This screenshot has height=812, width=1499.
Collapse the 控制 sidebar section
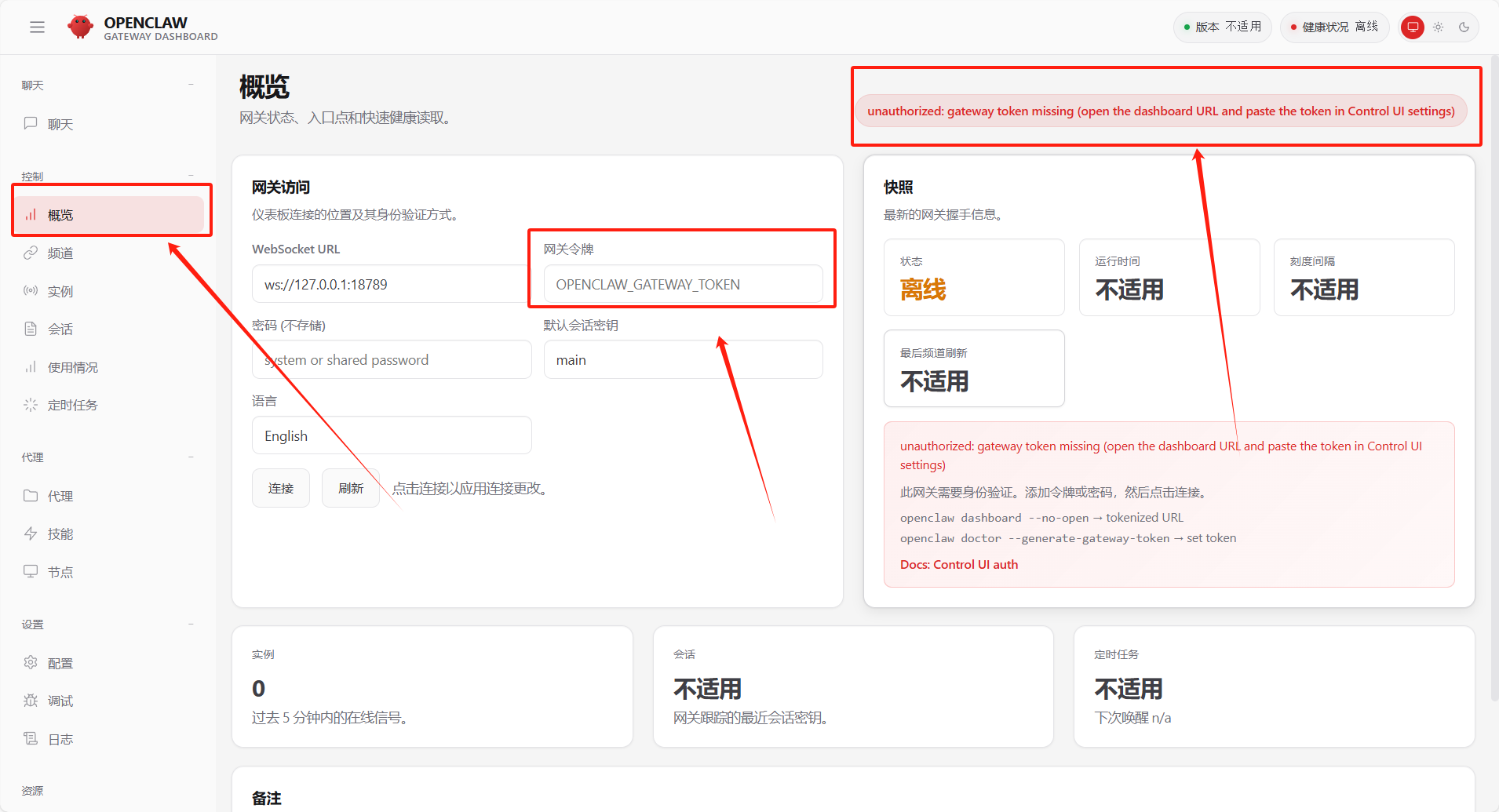pyautogui.click(x=191, y=175)
